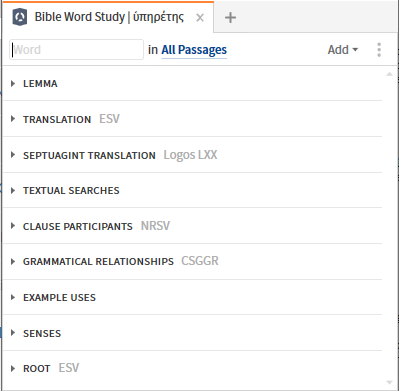Open the All Passages link
Screen dimensions: 399x391
tap(194, 50)
